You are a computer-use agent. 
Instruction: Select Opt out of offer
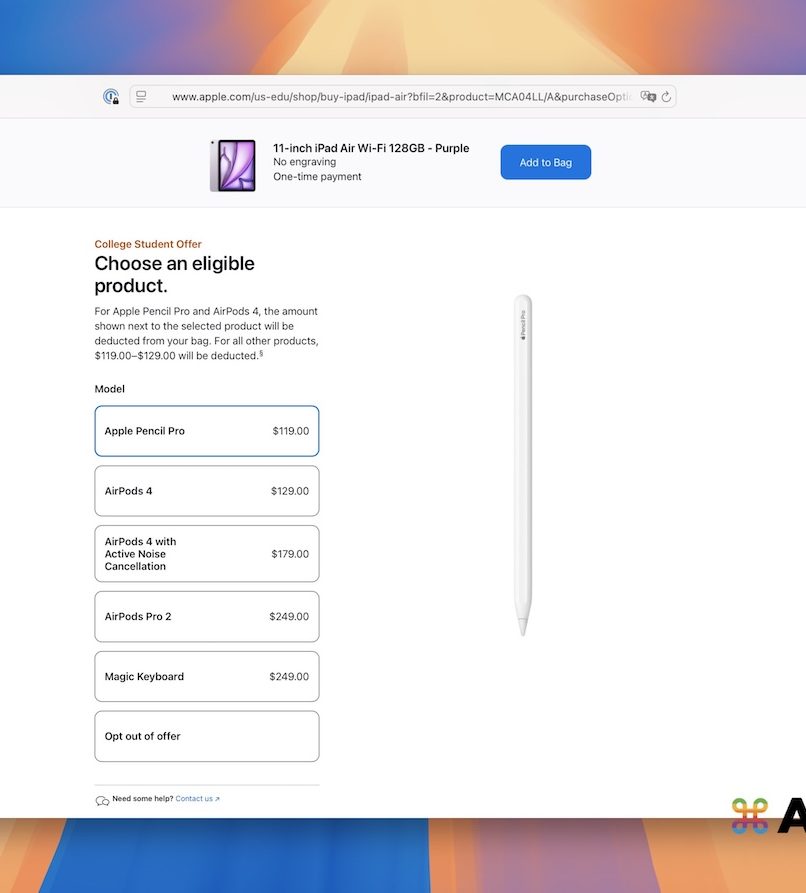click(207, 736)
